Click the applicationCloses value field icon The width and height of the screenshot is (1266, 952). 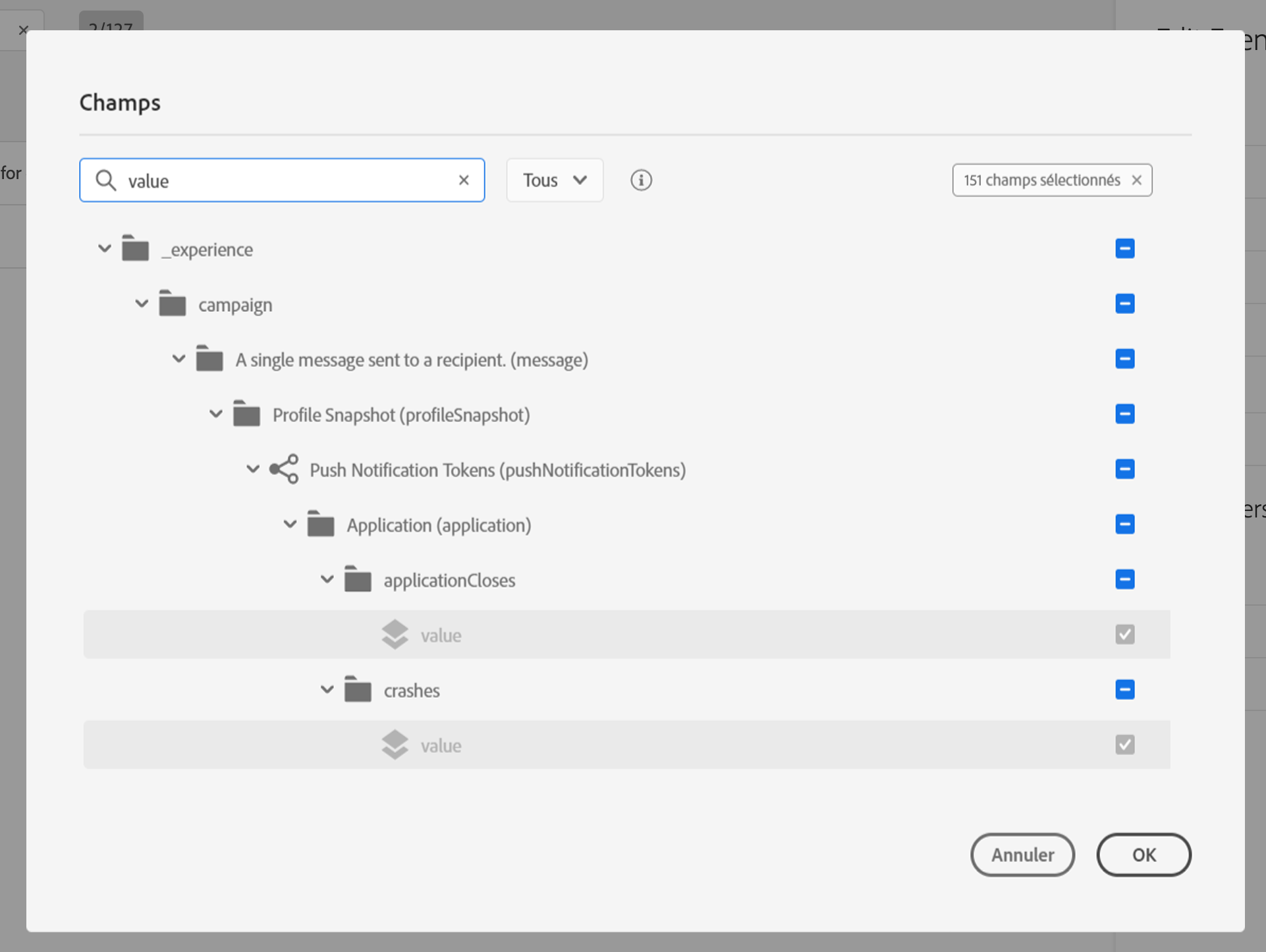[395, 635]
